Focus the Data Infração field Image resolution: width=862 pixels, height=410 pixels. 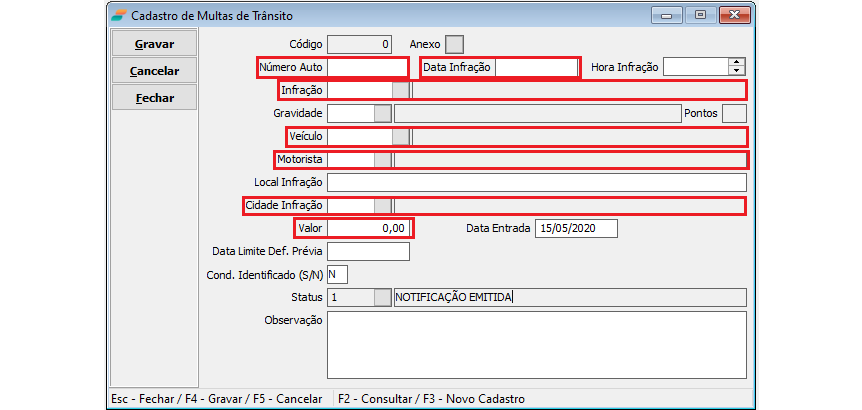tap(536, 67)
